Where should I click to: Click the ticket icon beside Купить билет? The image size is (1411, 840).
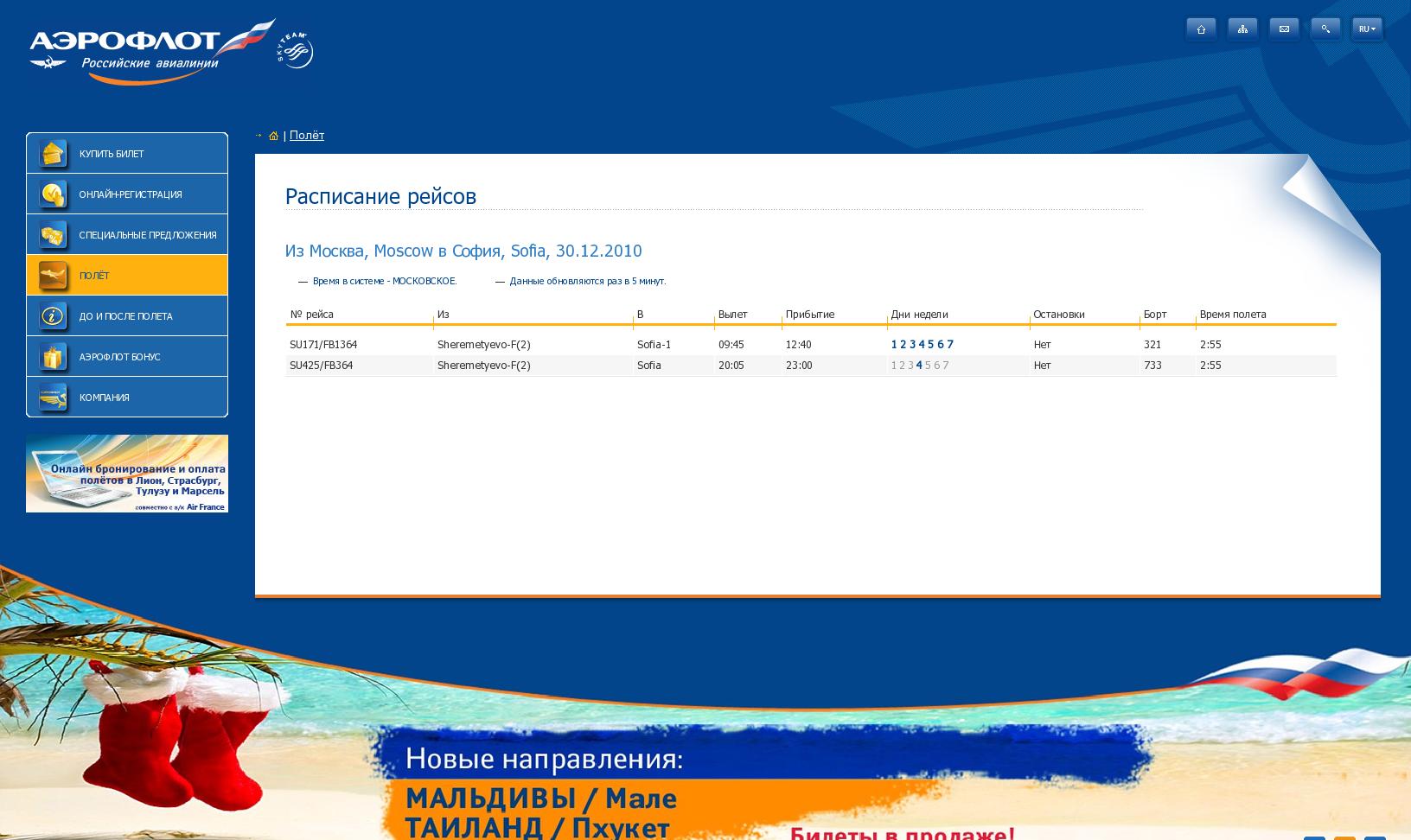coord(53,154)
